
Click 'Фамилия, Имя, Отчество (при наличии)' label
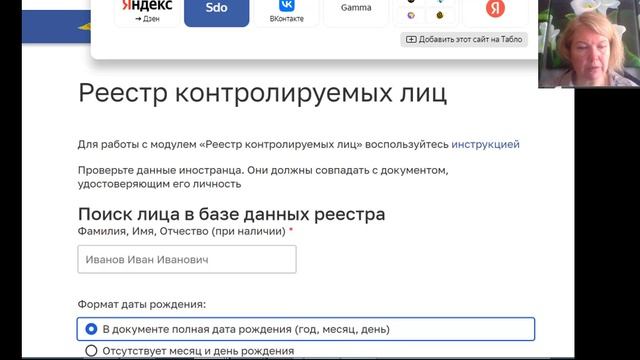tap(182, 231)
